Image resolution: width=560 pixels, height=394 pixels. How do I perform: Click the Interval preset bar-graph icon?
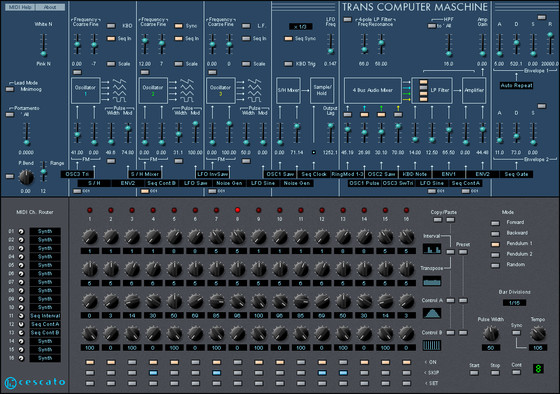(432, 249)
